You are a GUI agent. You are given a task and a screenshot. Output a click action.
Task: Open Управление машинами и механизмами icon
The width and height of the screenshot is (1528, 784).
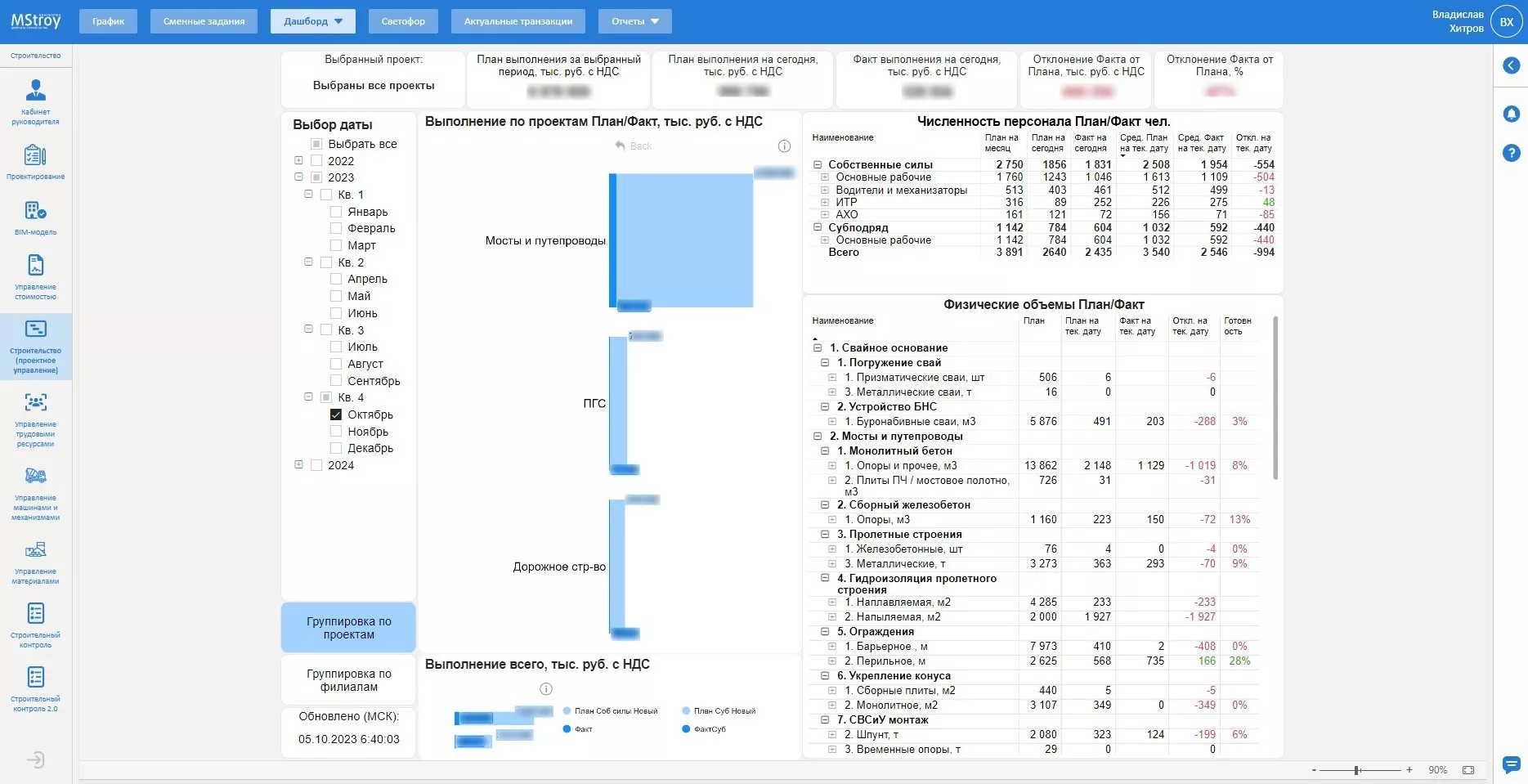tap(35, 477)
